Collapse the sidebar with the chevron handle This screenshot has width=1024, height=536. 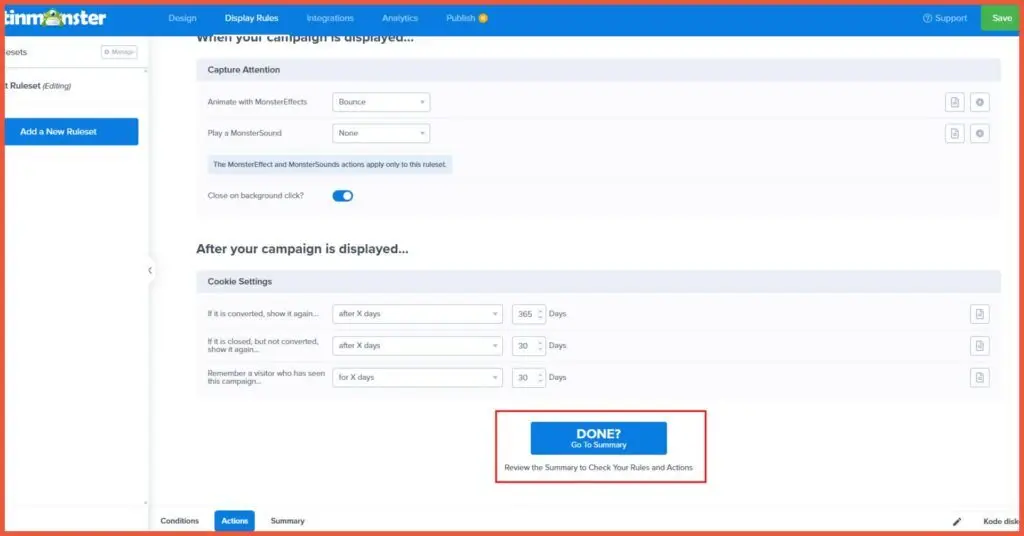pyautogui.click(x=150, y=270)
